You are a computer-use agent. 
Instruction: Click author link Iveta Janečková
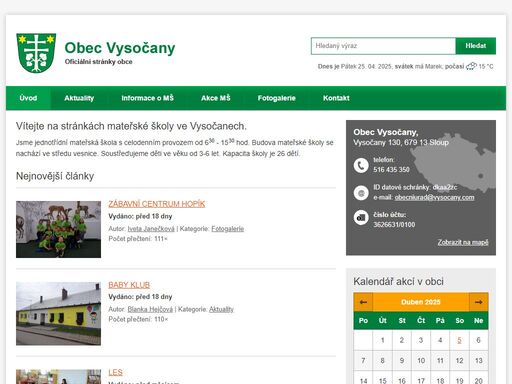pyautogui.click(x=151, y=229)
